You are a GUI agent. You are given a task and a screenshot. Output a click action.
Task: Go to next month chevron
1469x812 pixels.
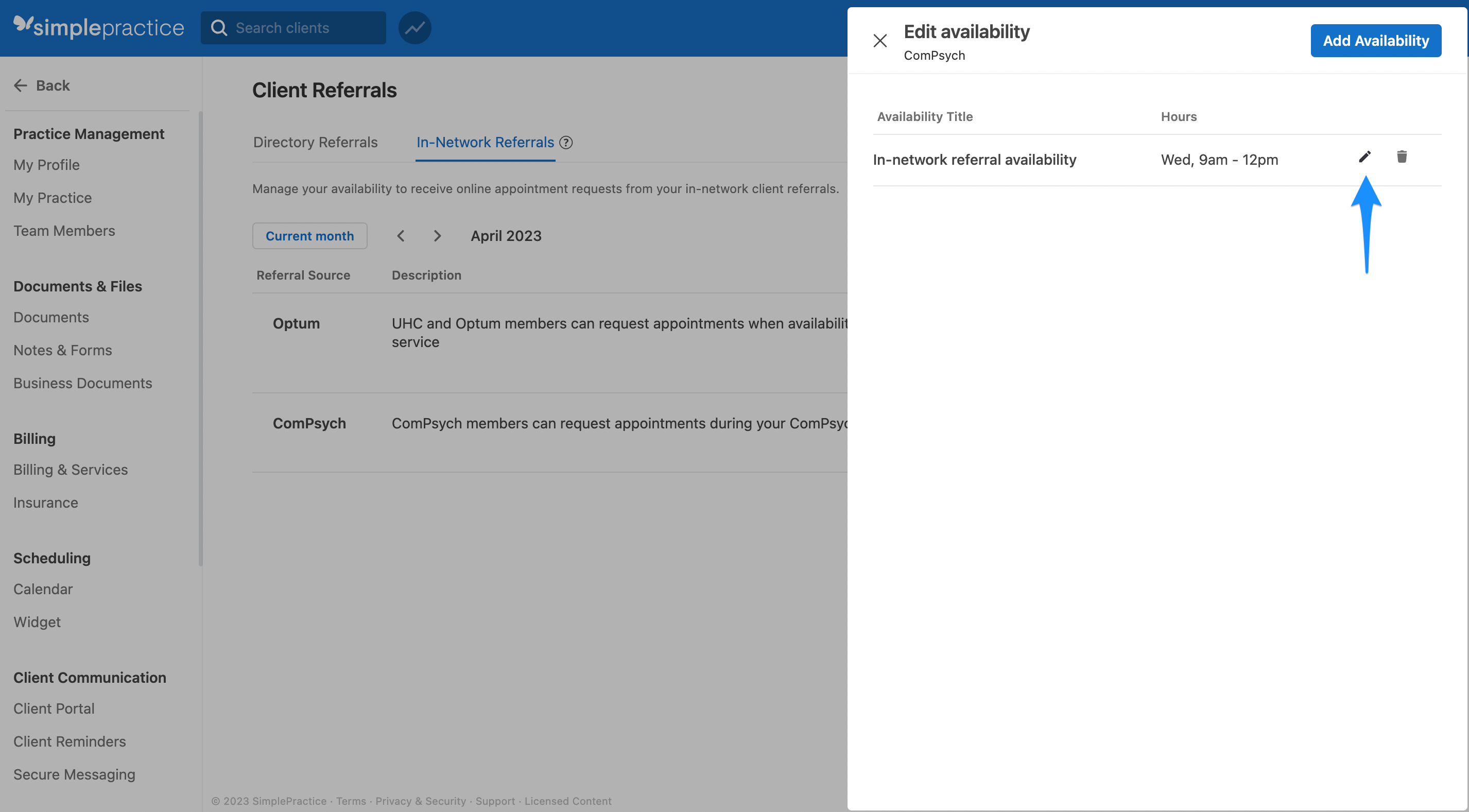click(x=437, y=235)
